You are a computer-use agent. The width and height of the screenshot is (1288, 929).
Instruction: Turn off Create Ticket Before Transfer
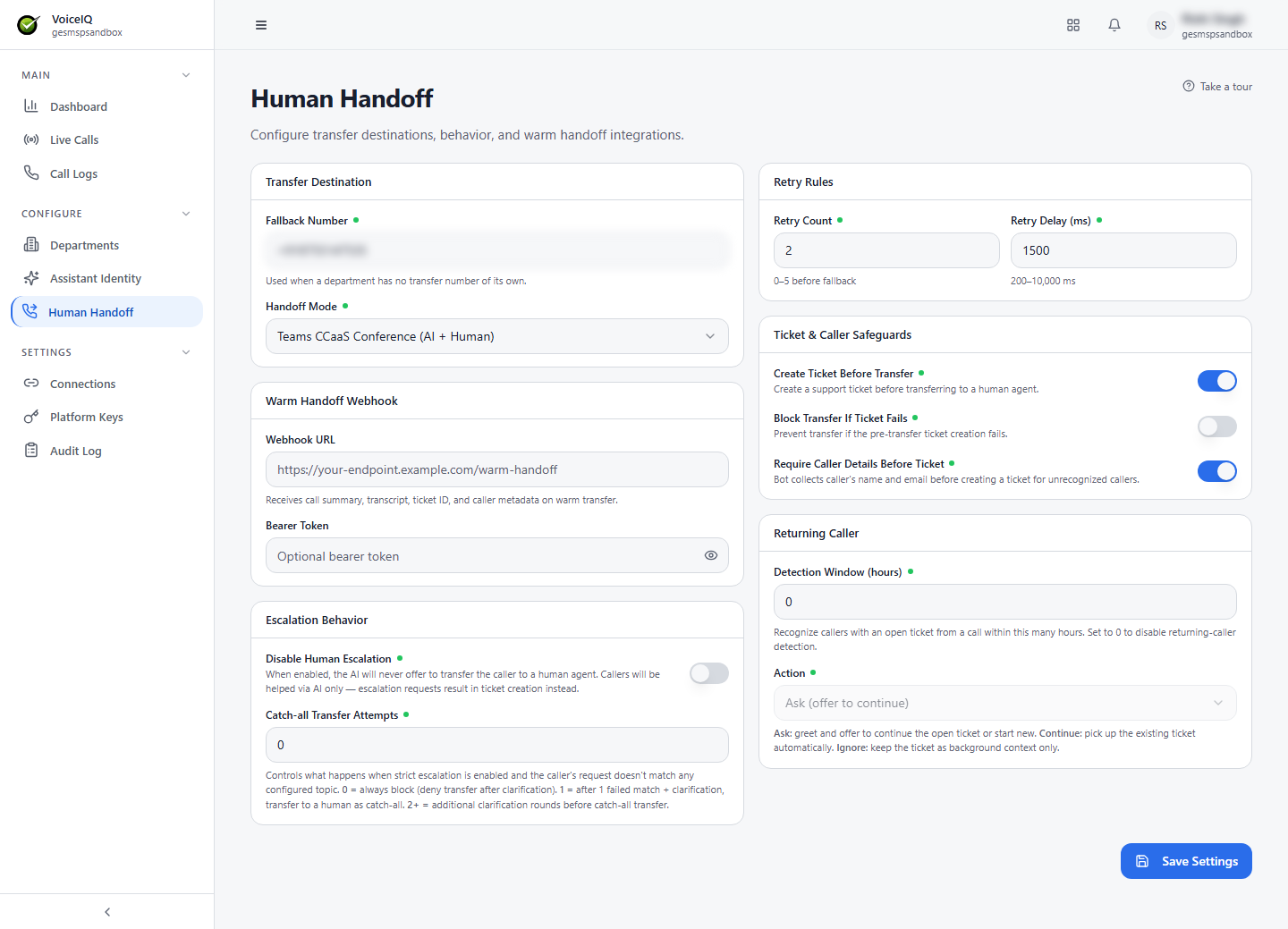point(1217,381)
